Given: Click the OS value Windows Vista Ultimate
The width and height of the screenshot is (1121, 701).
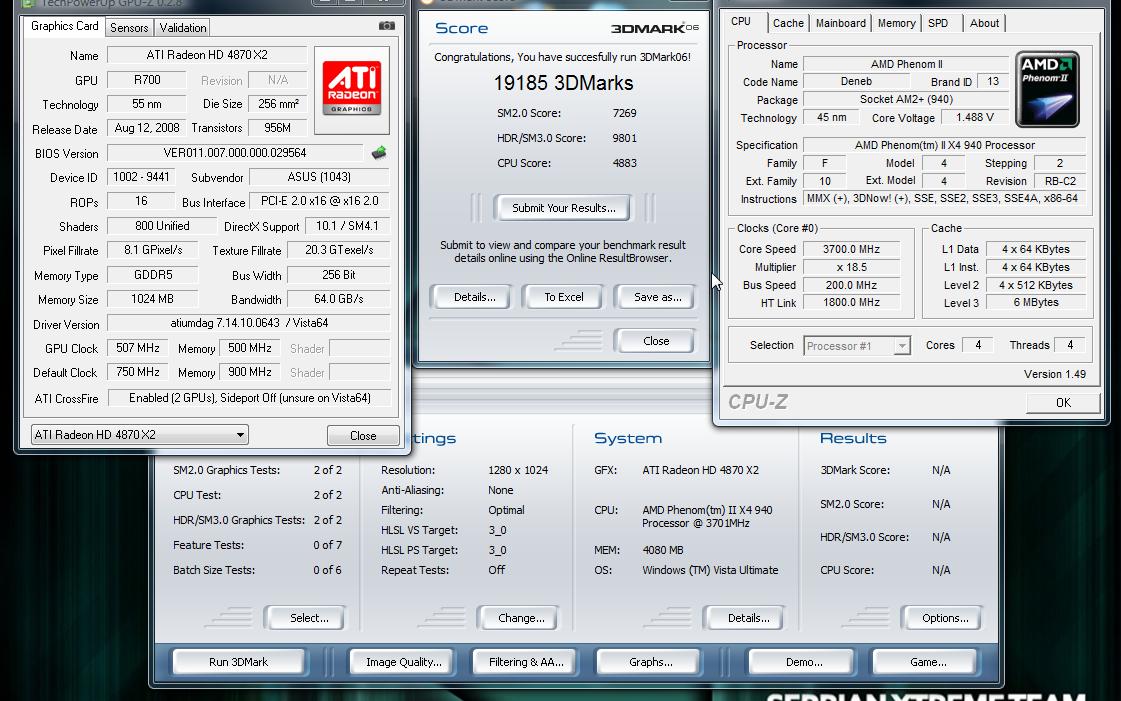Looking at the screenshot, I should click(710, 570).
